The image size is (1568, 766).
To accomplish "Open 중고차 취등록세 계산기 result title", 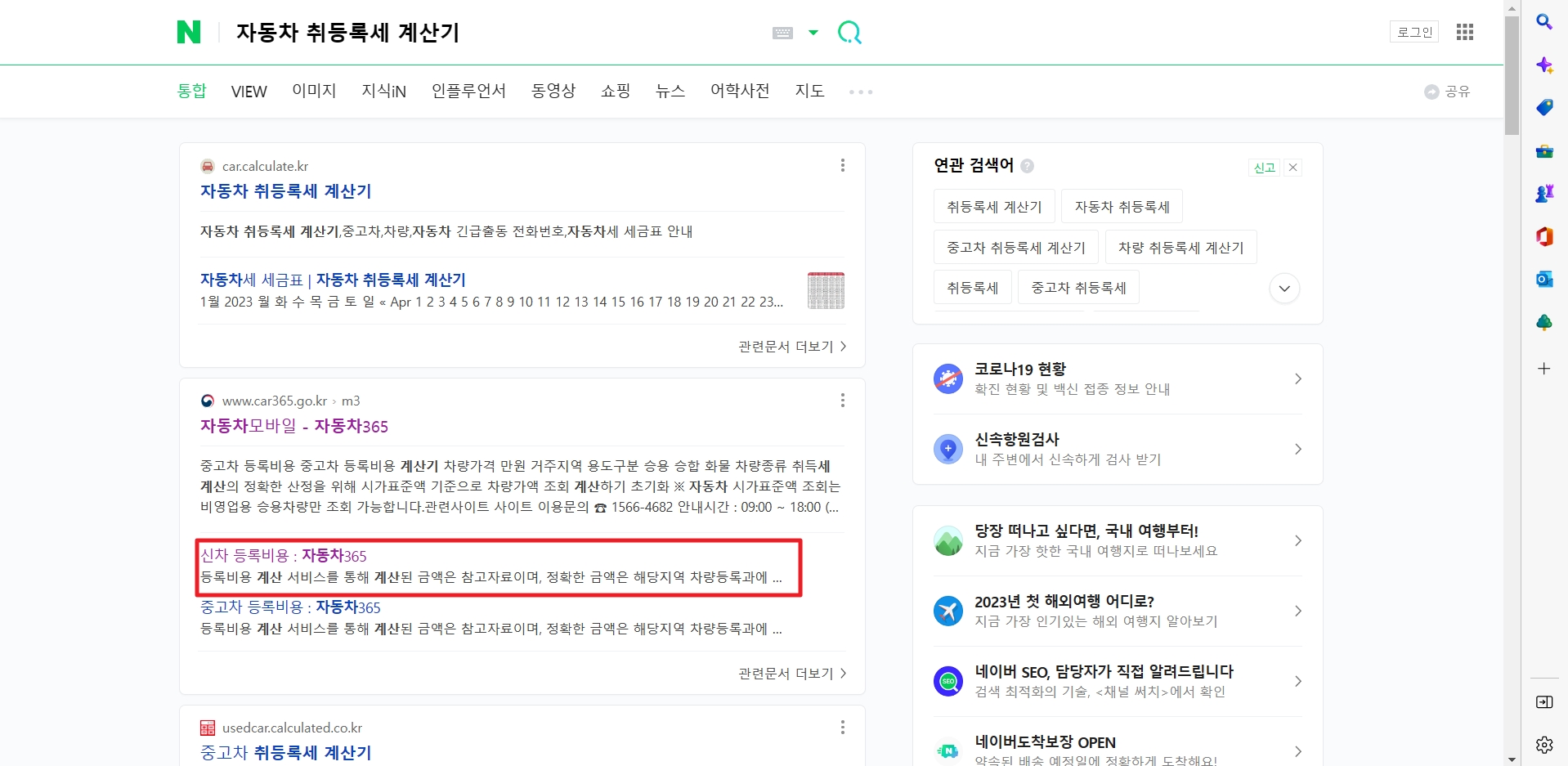I will 286,753.
